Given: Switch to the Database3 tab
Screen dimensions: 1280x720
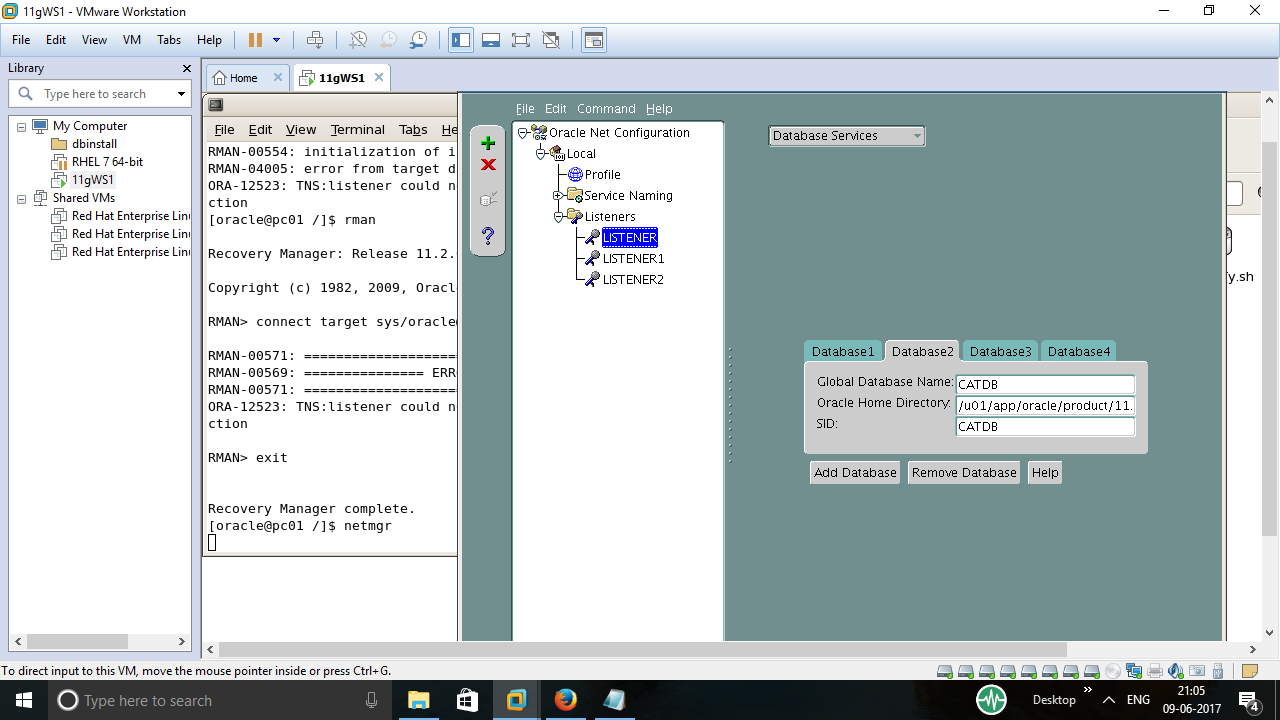Looking at the screenshot, I should 1001,351.
